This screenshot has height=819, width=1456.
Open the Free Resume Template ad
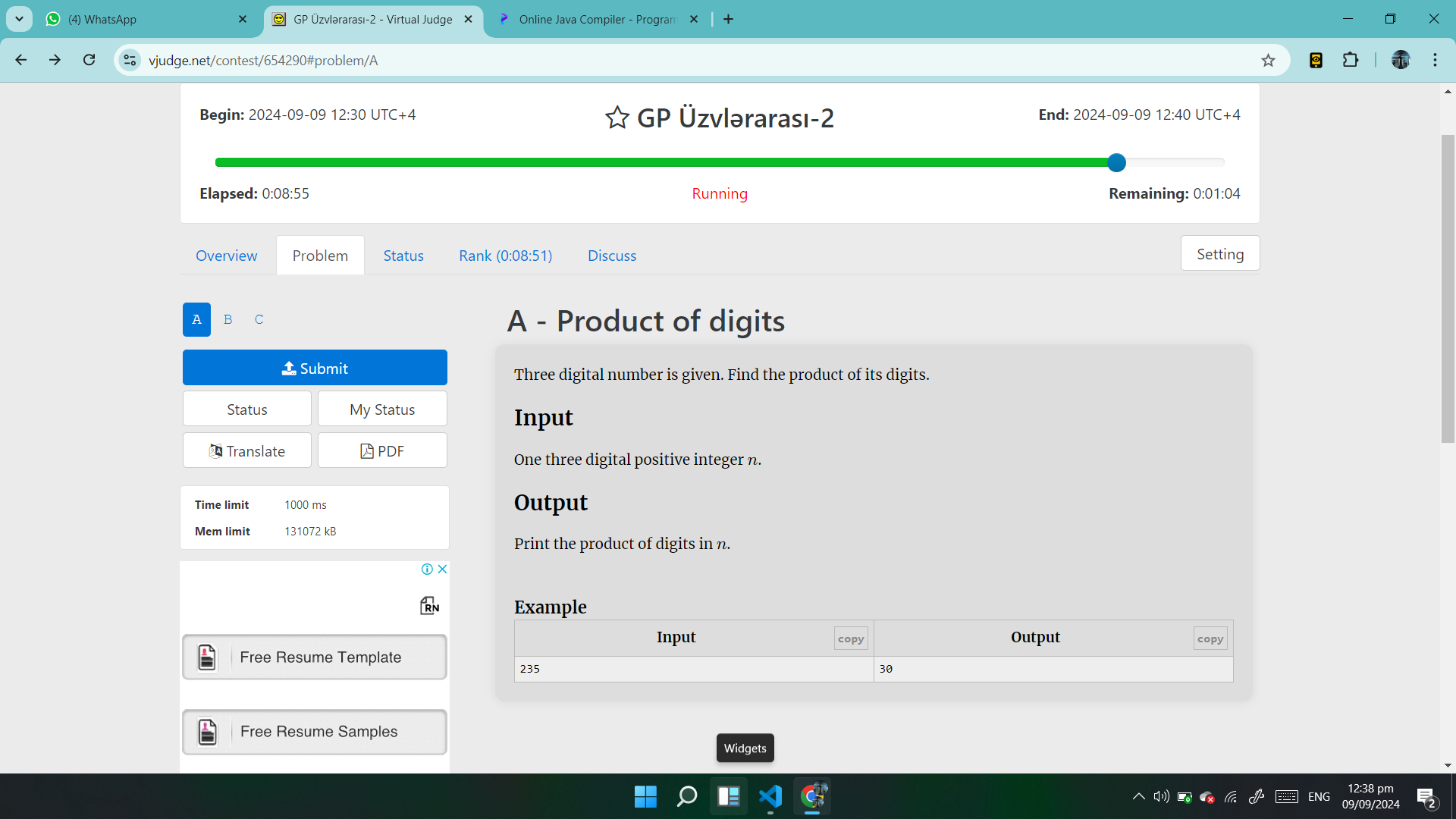point(315,657)
